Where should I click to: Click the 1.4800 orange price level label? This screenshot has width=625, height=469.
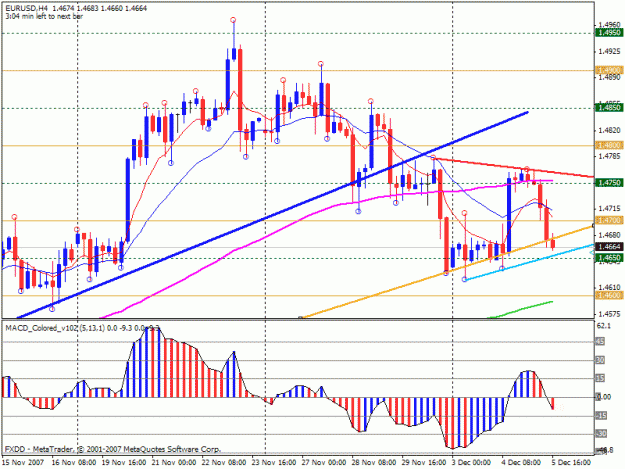point(609,145)
